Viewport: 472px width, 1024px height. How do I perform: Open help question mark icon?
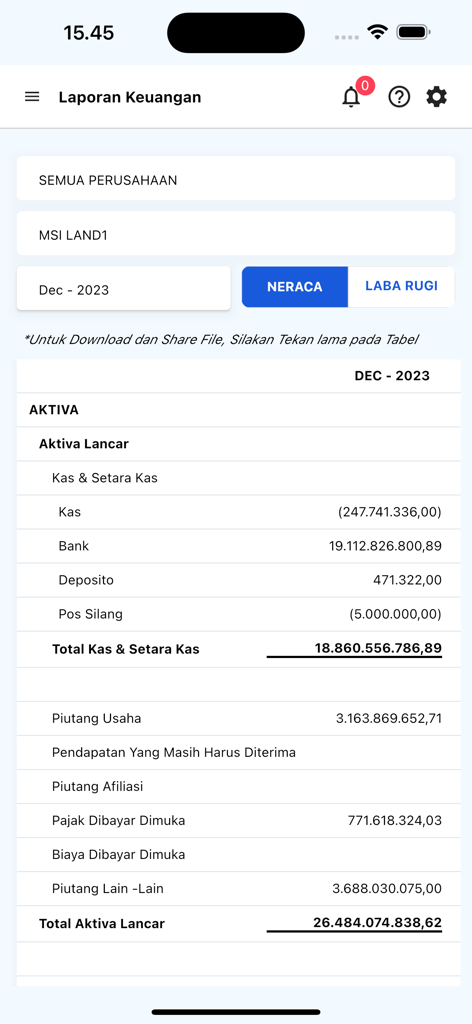[x=399, y=97]
